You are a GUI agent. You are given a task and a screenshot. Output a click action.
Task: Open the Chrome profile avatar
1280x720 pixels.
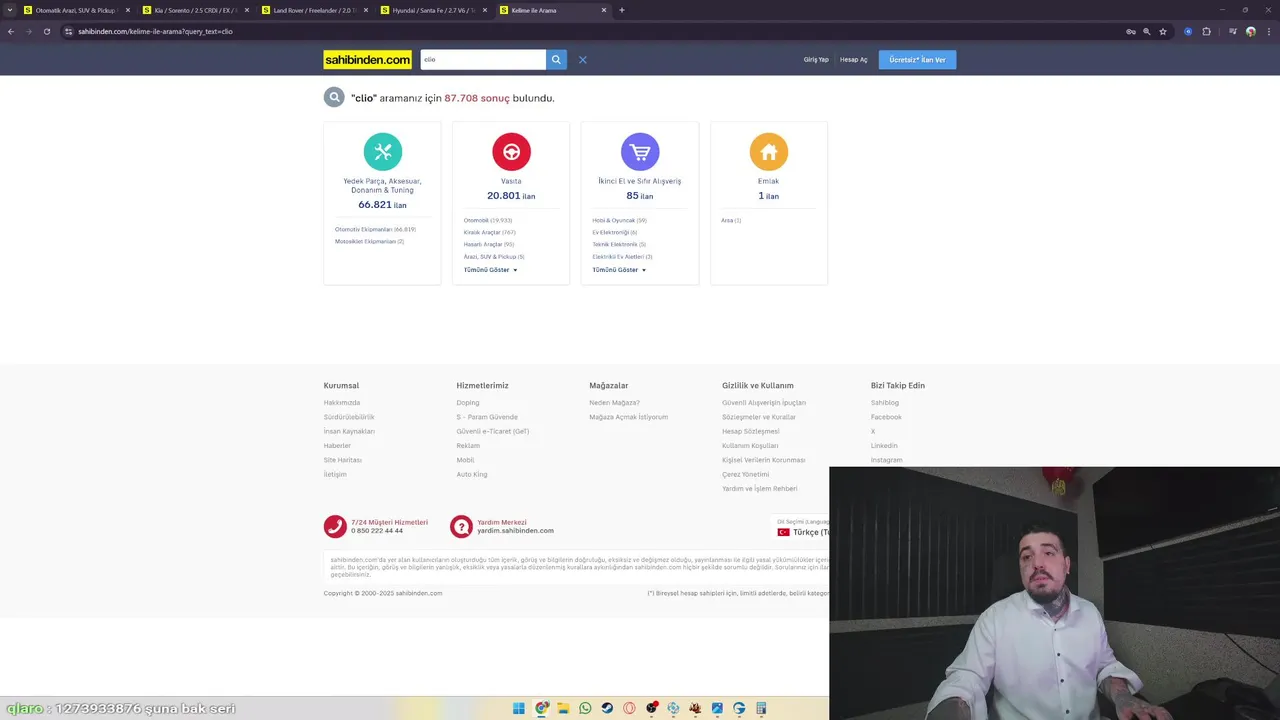pos(1251,31)
